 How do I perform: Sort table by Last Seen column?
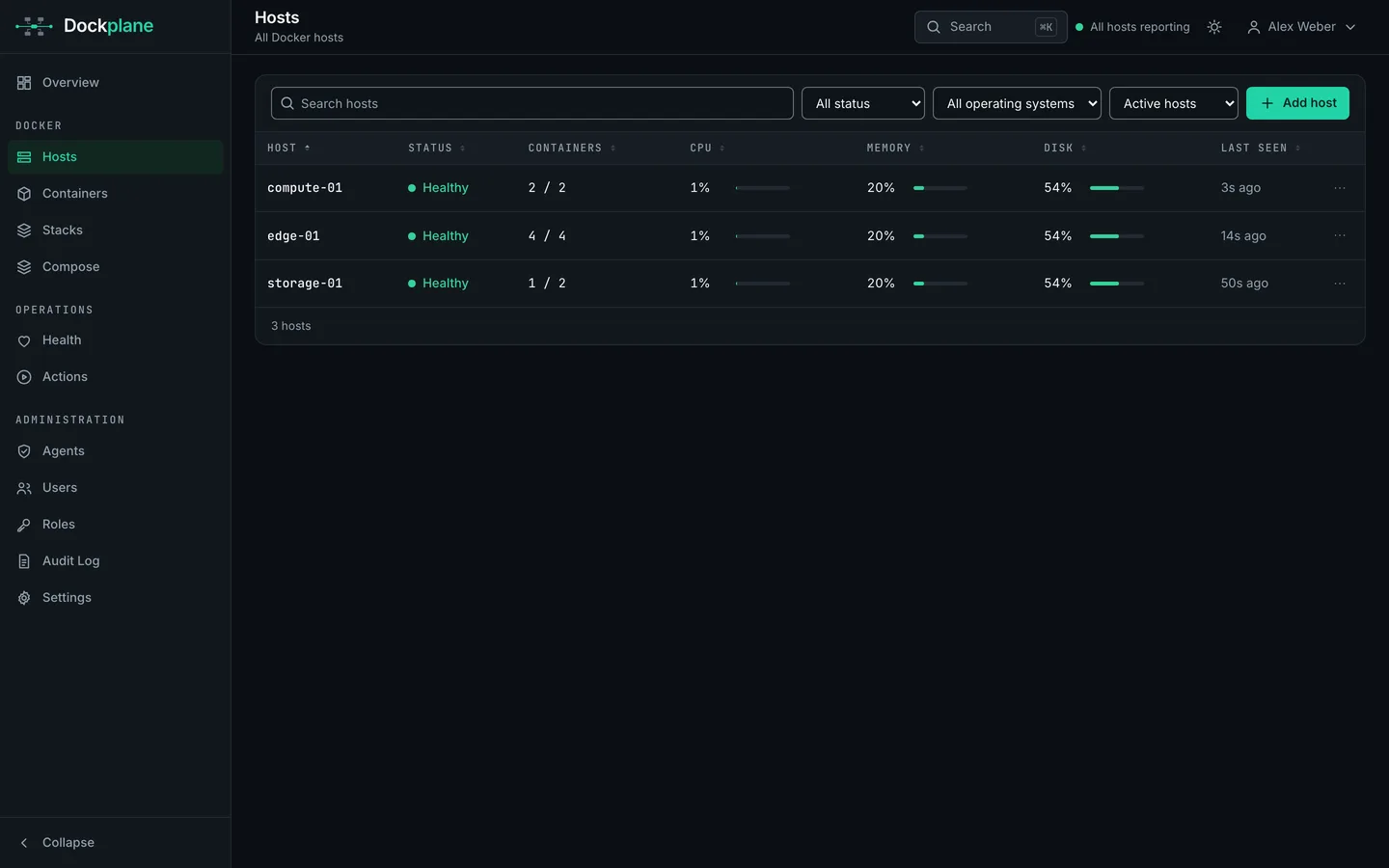click(1261, 148)
